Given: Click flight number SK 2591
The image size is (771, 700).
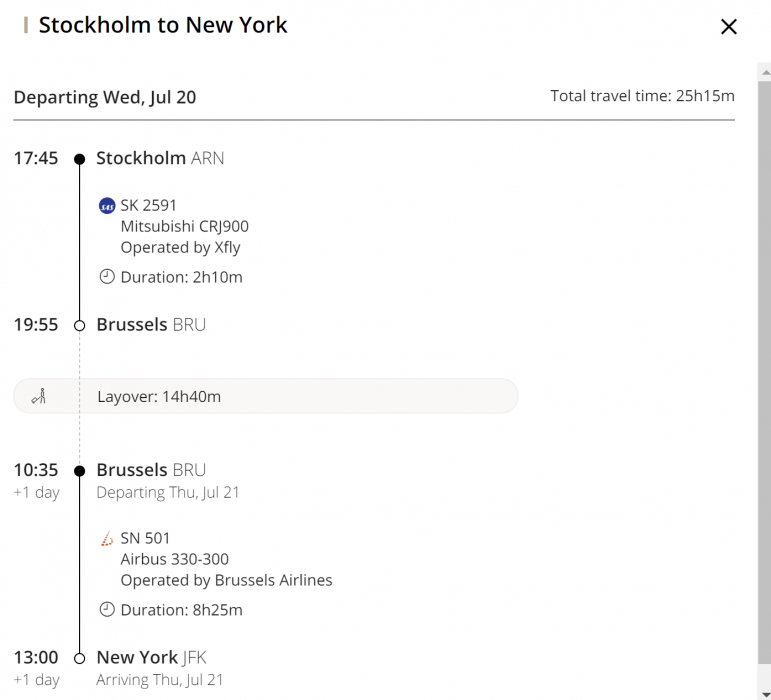Looking at the screenshot, I should (x=148, y=205).
